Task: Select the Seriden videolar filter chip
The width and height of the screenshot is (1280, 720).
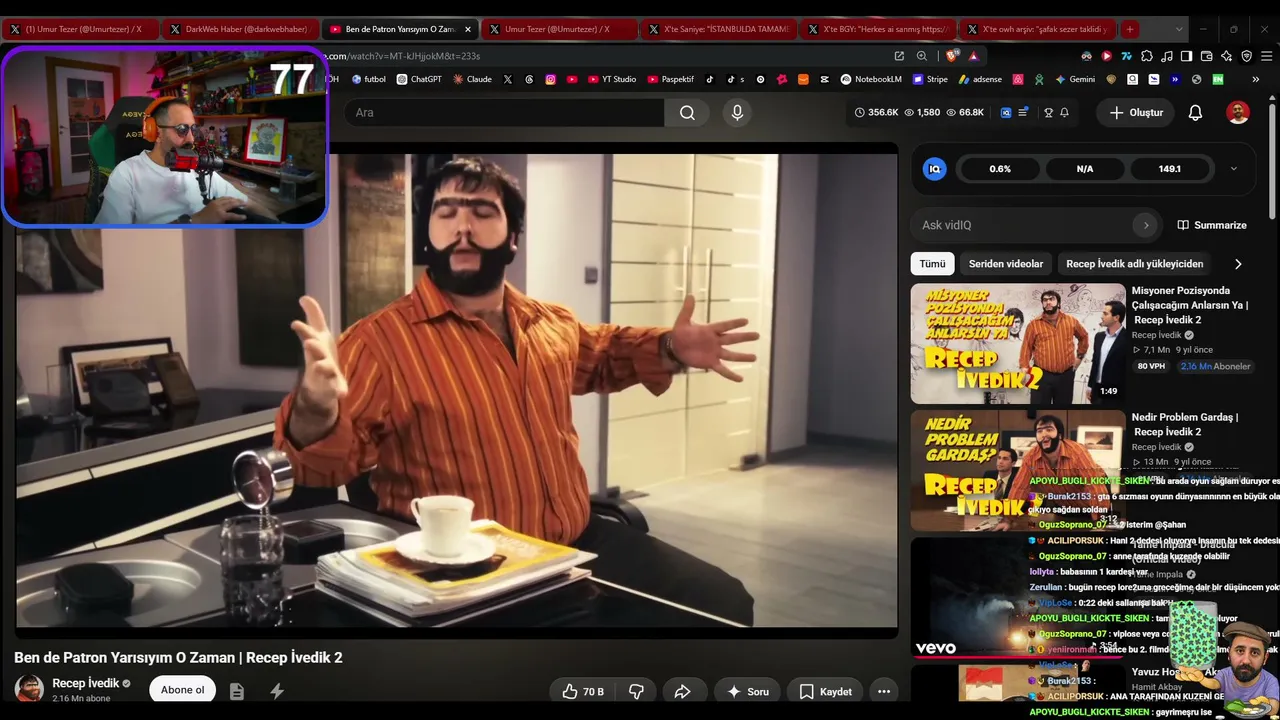Action: [x=1006, y=264]
